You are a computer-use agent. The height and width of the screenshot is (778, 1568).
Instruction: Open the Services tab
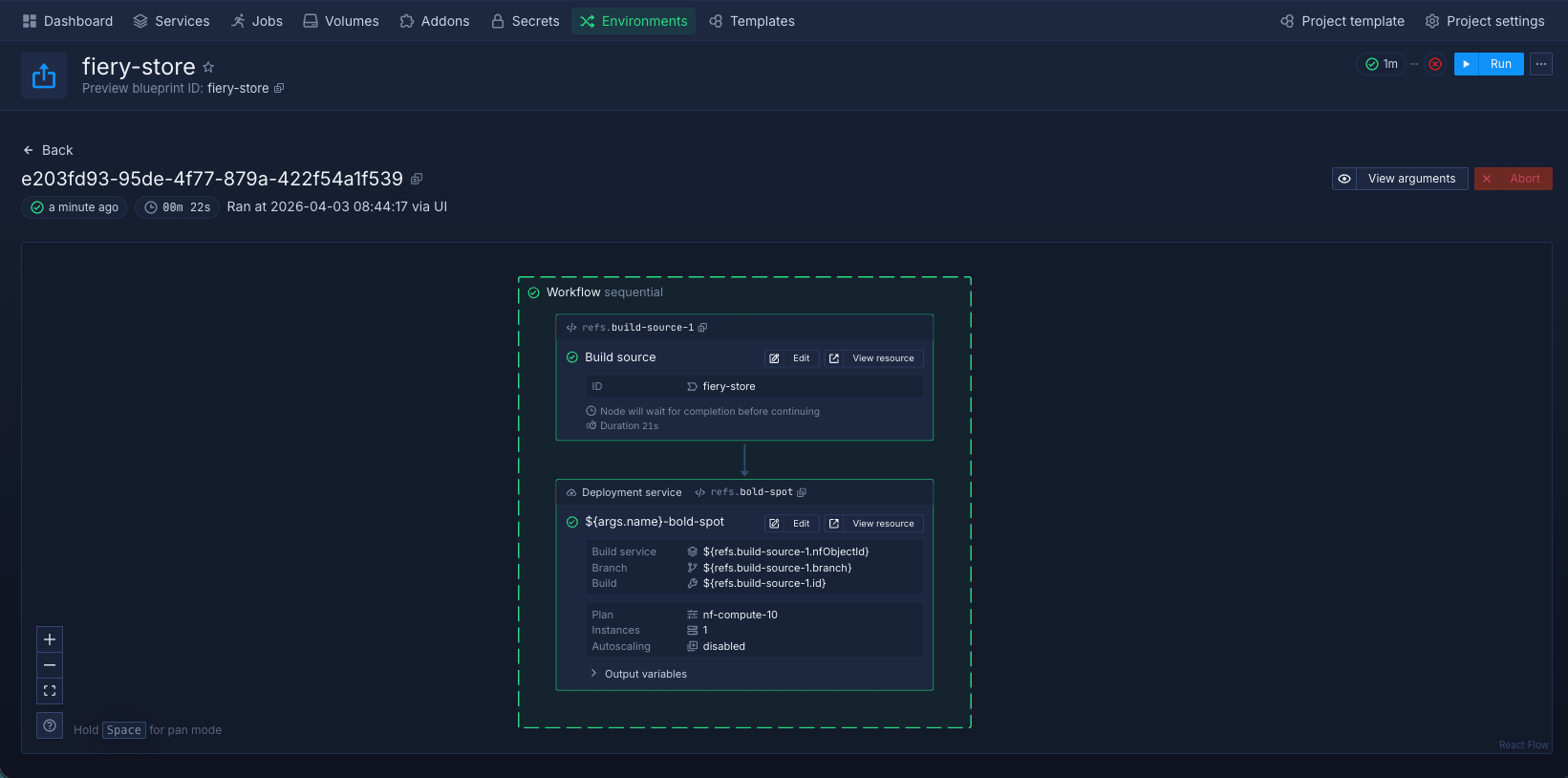pyautogui.click(x=171, y=21)
